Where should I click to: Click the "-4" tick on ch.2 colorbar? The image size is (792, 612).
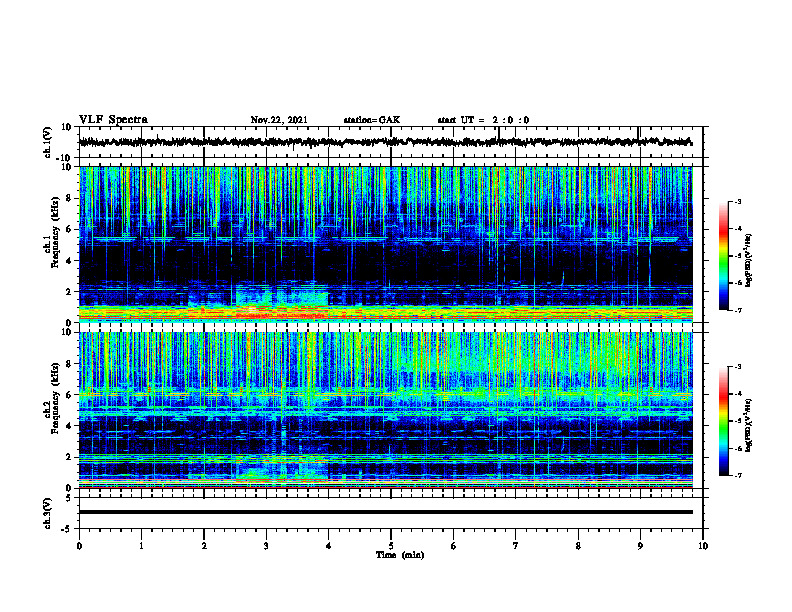point(738,394)
